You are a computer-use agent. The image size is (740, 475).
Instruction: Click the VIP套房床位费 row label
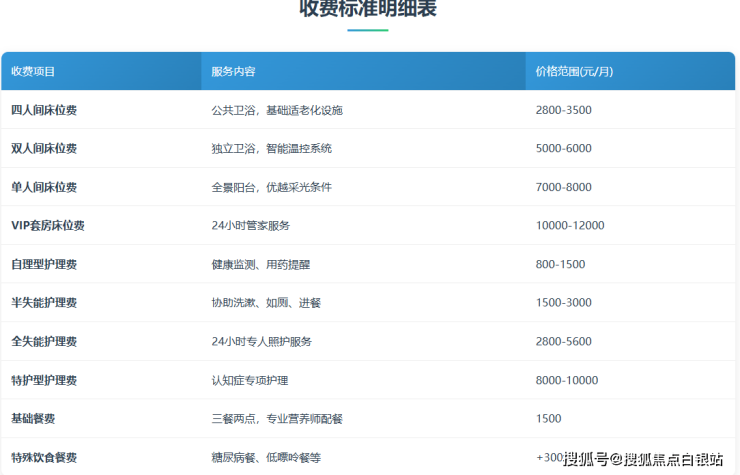pyautogui.click(x=48, y=226)
